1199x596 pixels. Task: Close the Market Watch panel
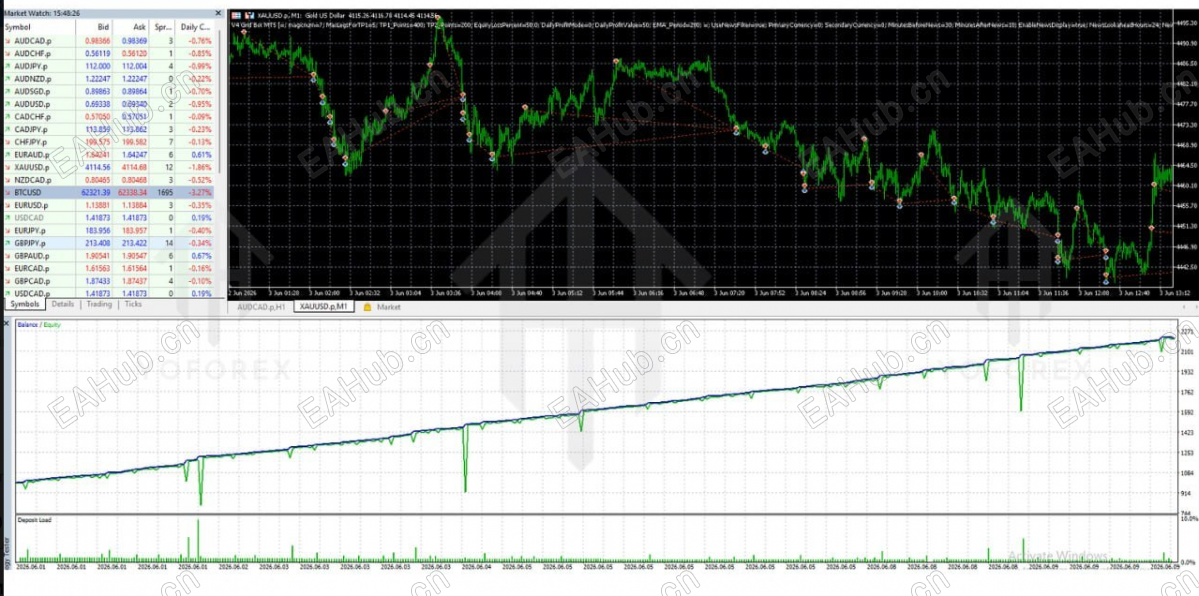coord(219,13)
